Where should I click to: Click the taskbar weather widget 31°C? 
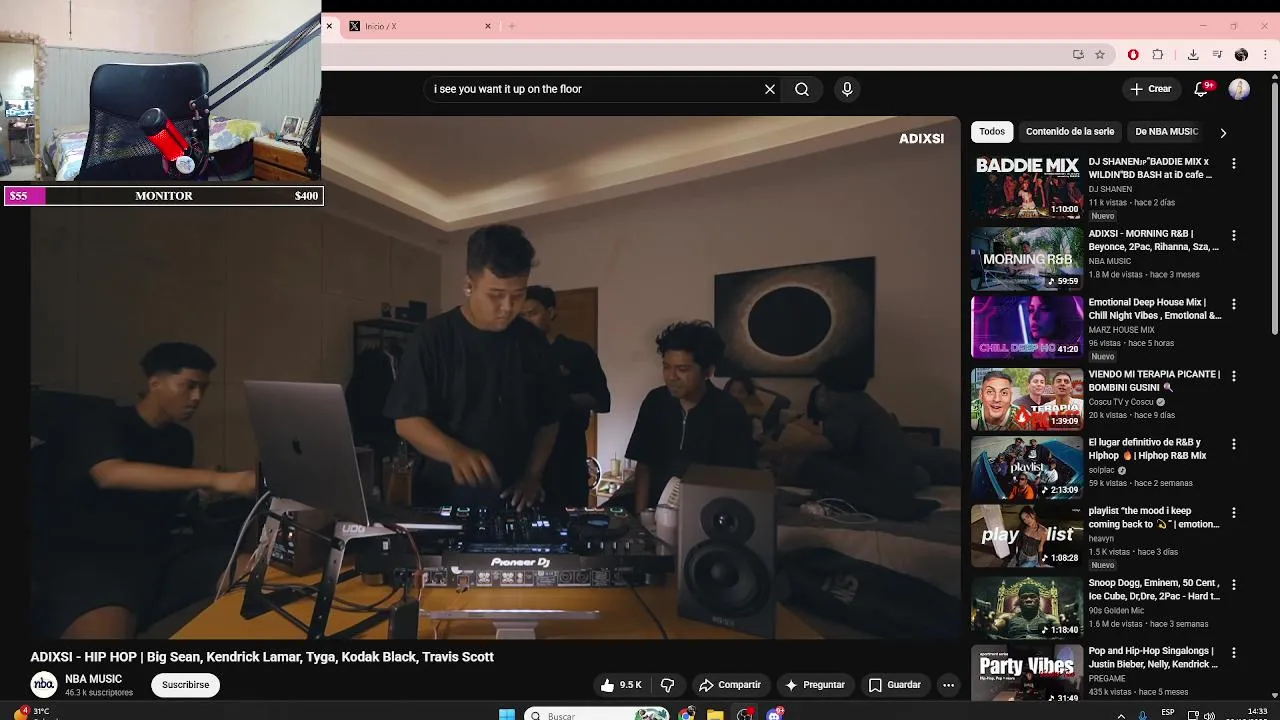(x=30, y=713)
